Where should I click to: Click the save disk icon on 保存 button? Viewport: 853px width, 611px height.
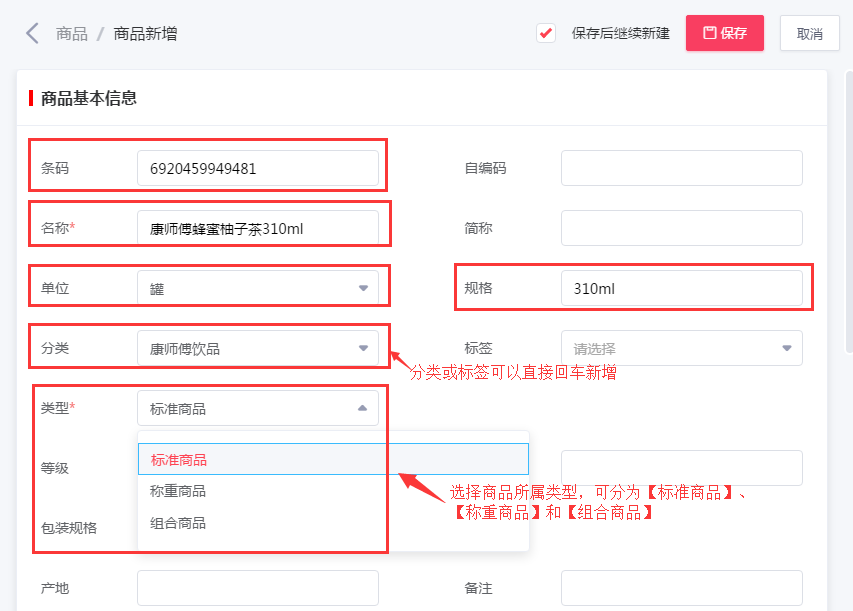[x=708, y=32]
